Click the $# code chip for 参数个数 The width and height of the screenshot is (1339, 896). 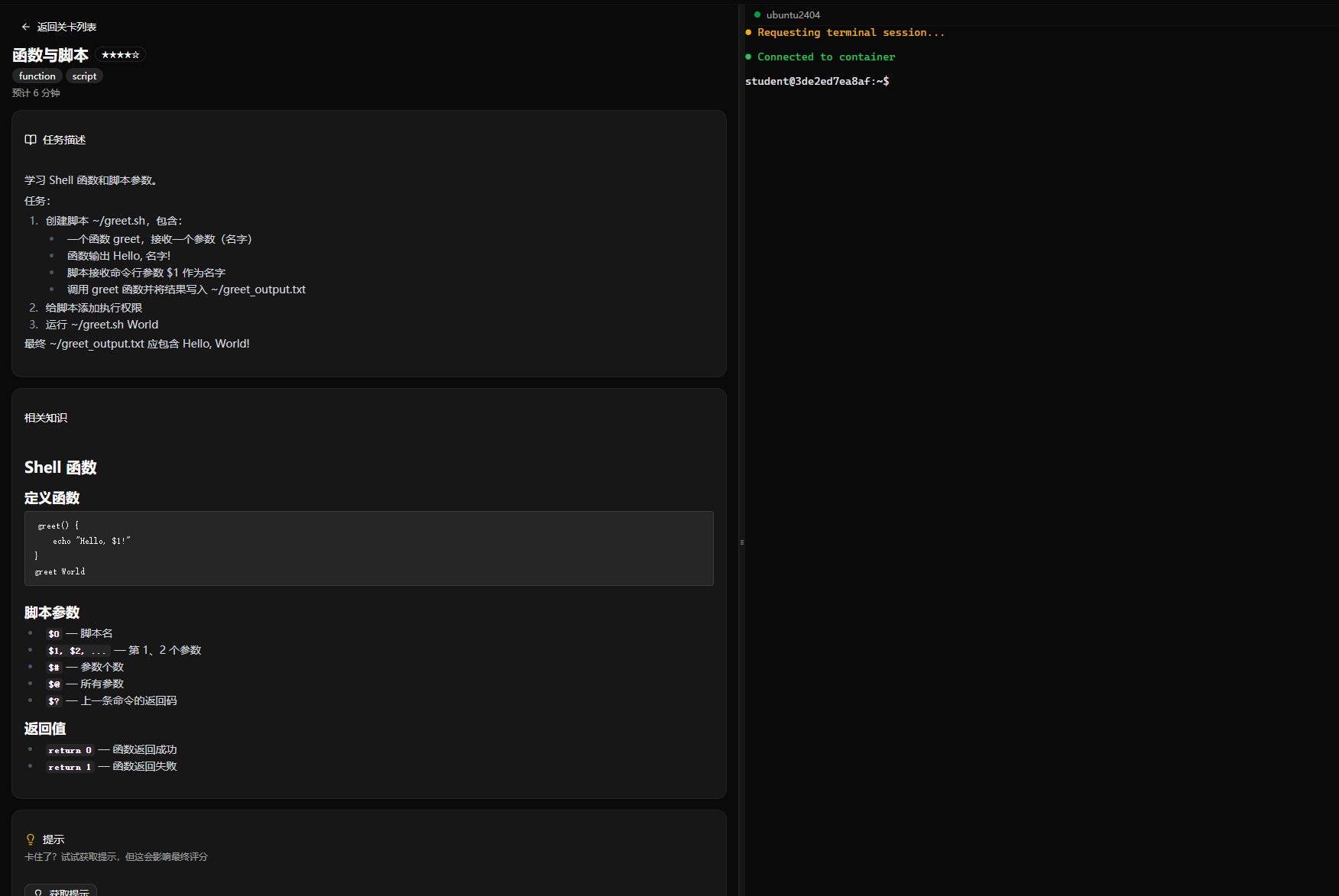53,668
